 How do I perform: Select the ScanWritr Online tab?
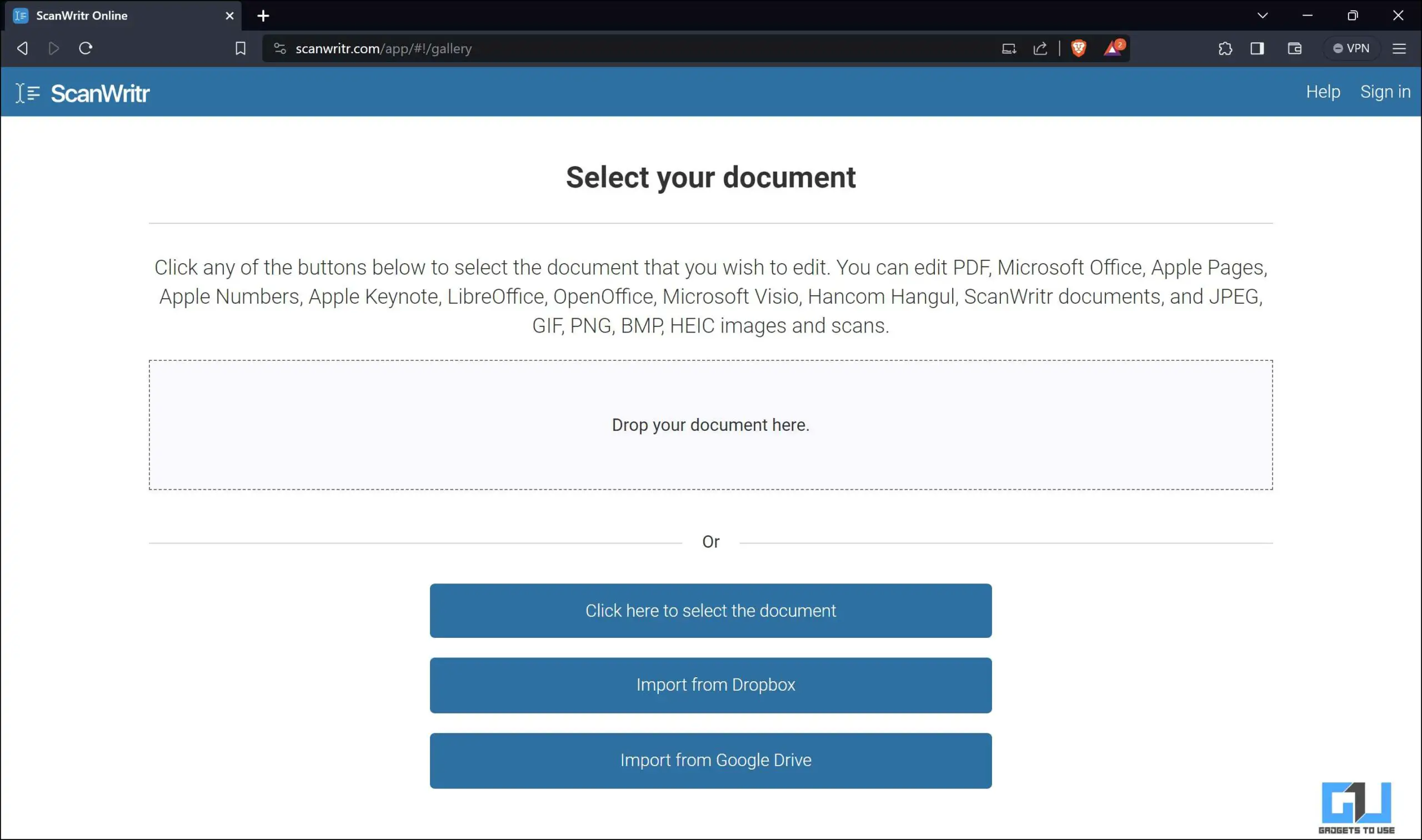(x=123, y=16)
